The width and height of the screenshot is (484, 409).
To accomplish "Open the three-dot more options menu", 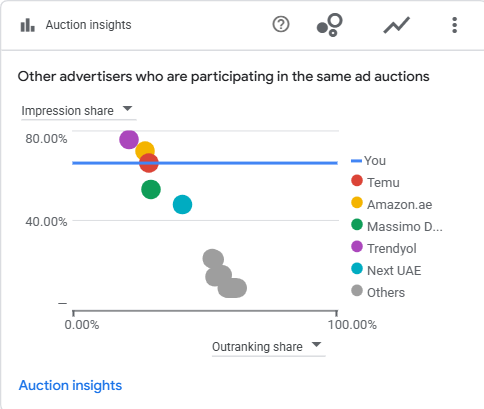I will [x=454, y=25].
